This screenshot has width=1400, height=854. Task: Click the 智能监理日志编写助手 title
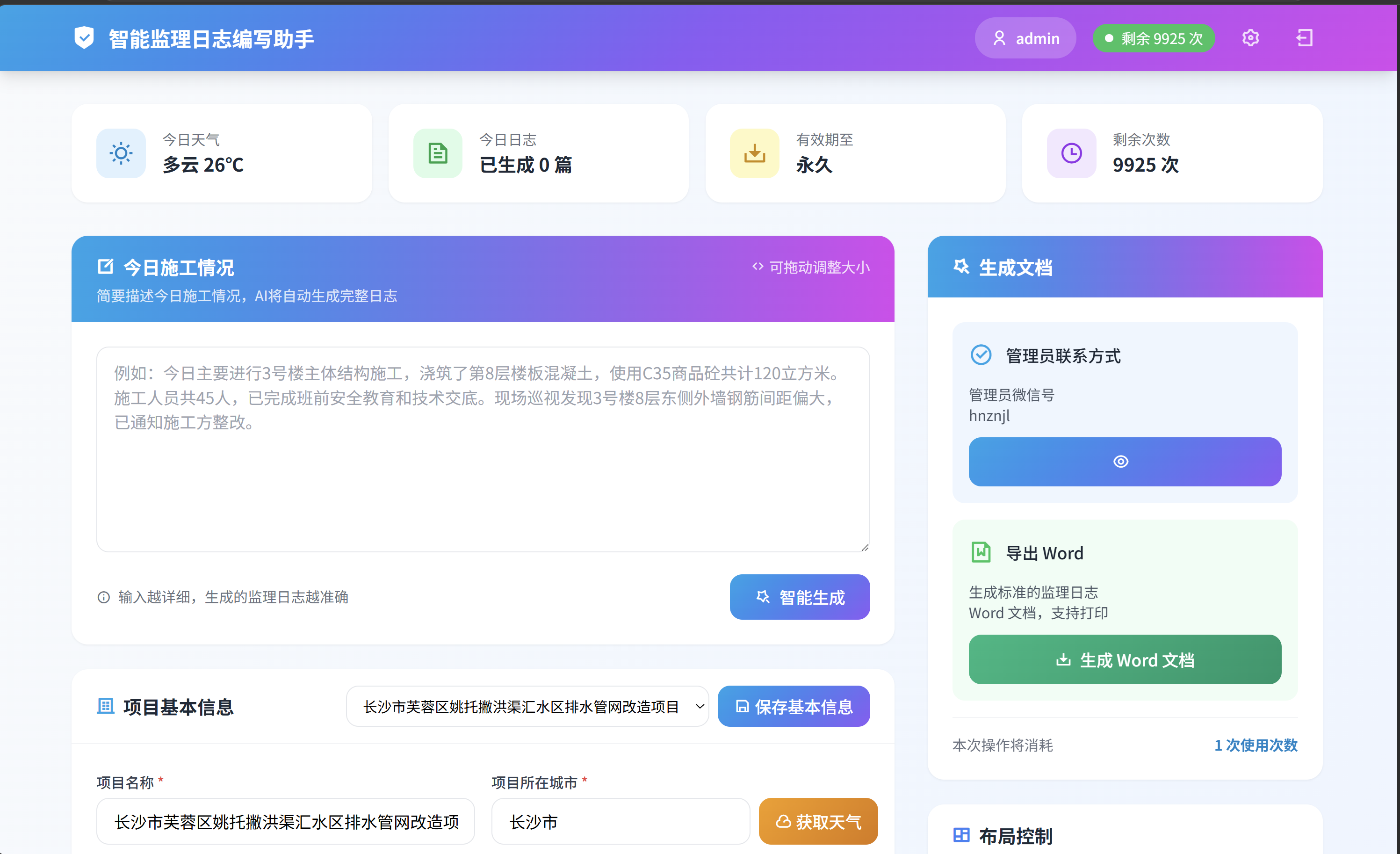pos(211,39)
